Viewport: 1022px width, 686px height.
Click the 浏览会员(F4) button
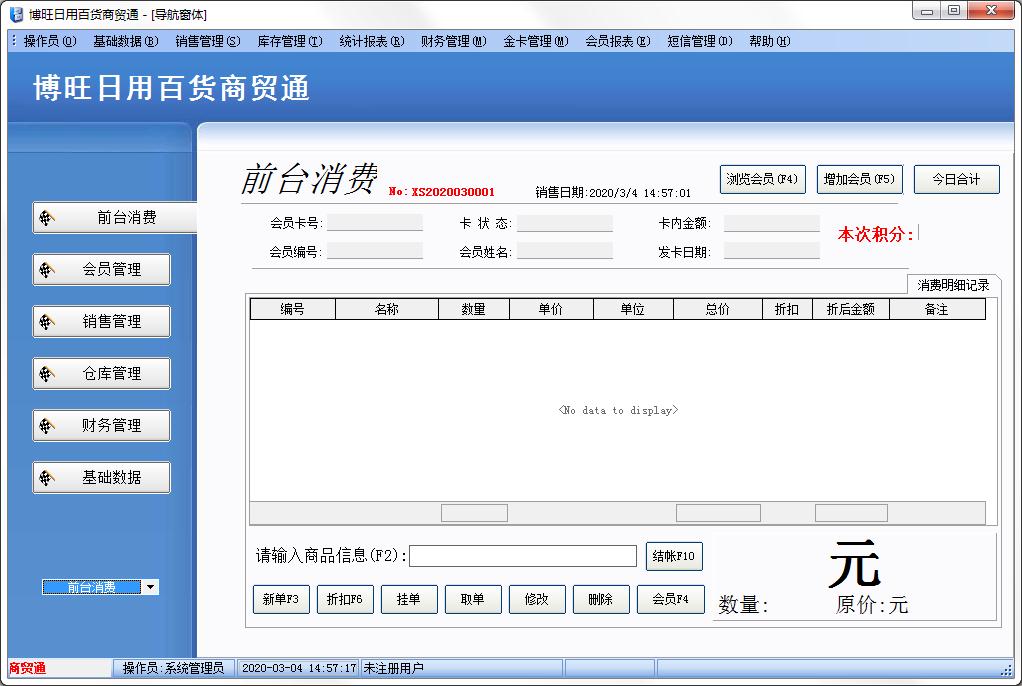click(763, 179)
